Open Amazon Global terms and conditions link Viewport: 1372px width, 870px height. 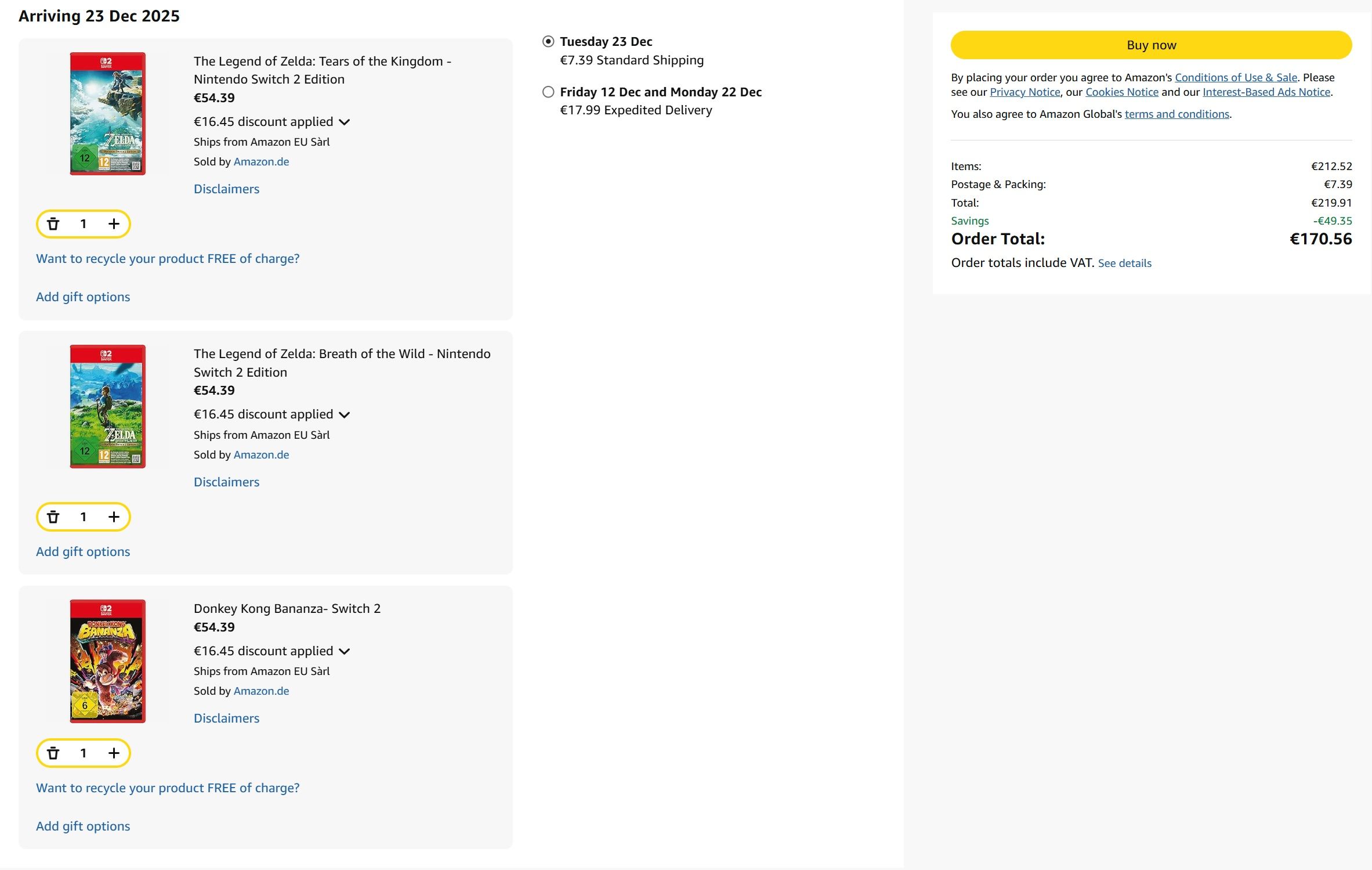coord(1176,114)
